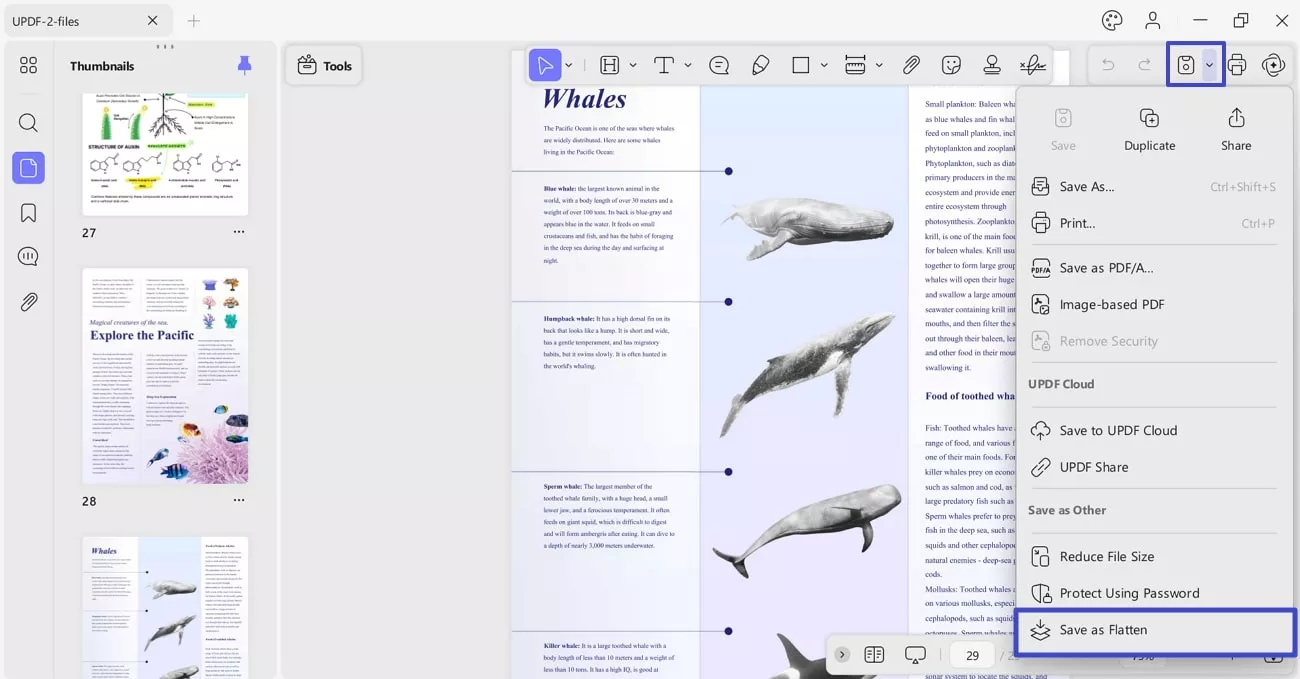Click the printer icon in the toolbar

(x=1237, y=65)
